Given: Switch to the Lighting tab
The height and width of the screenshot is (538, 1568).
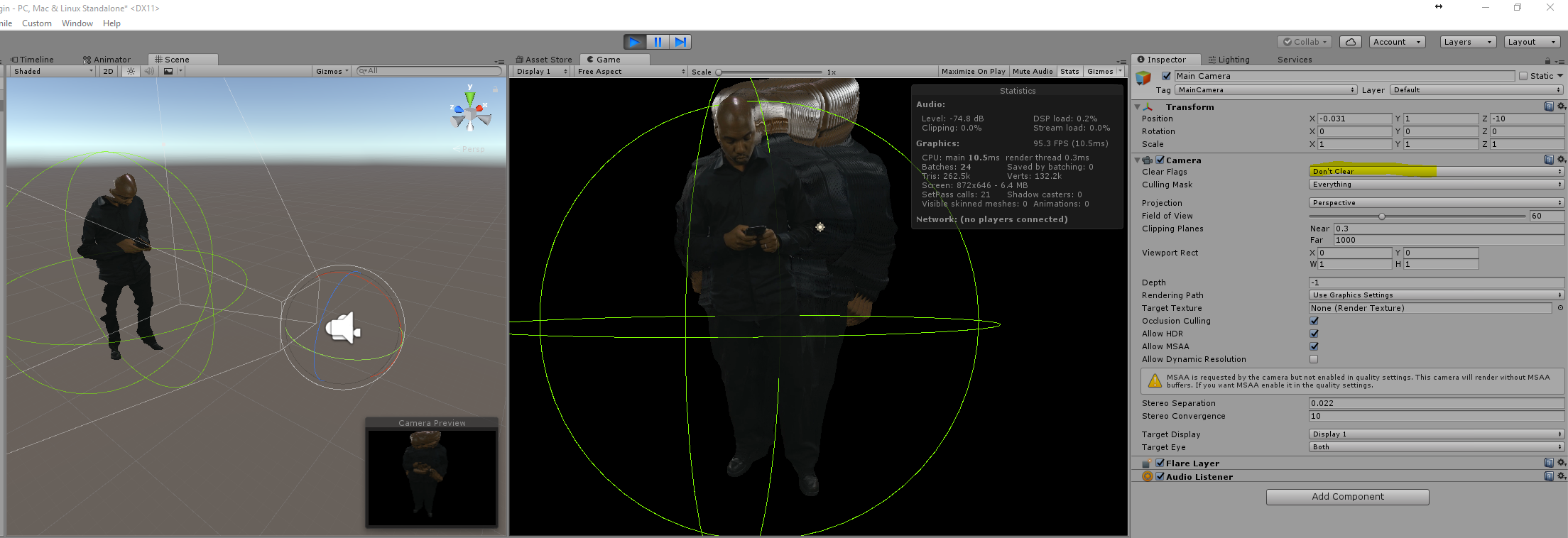Looking at the screenshot, I should point(1229,60).
